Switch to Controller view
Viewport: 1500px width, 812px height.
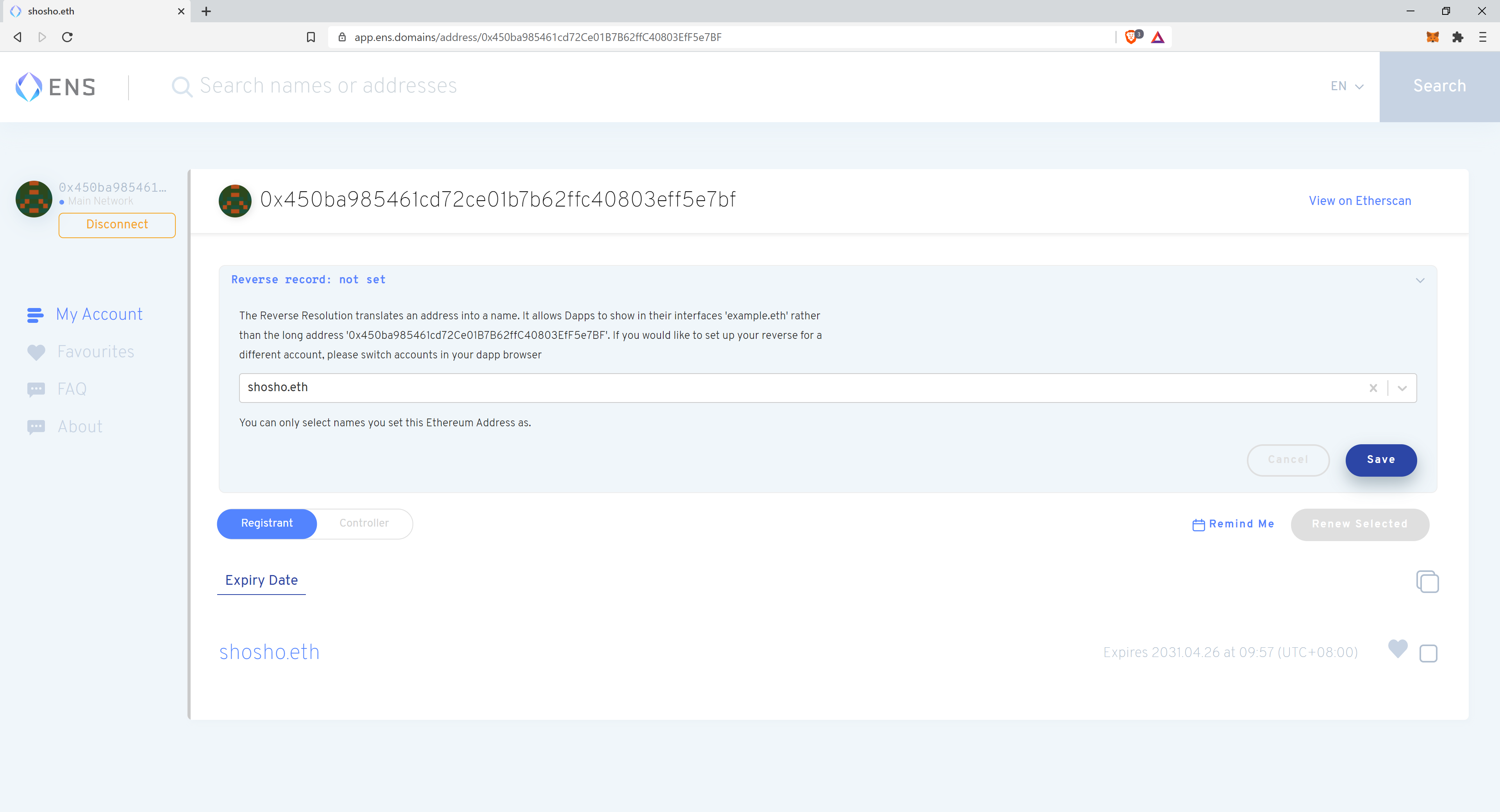pos(364,523)
